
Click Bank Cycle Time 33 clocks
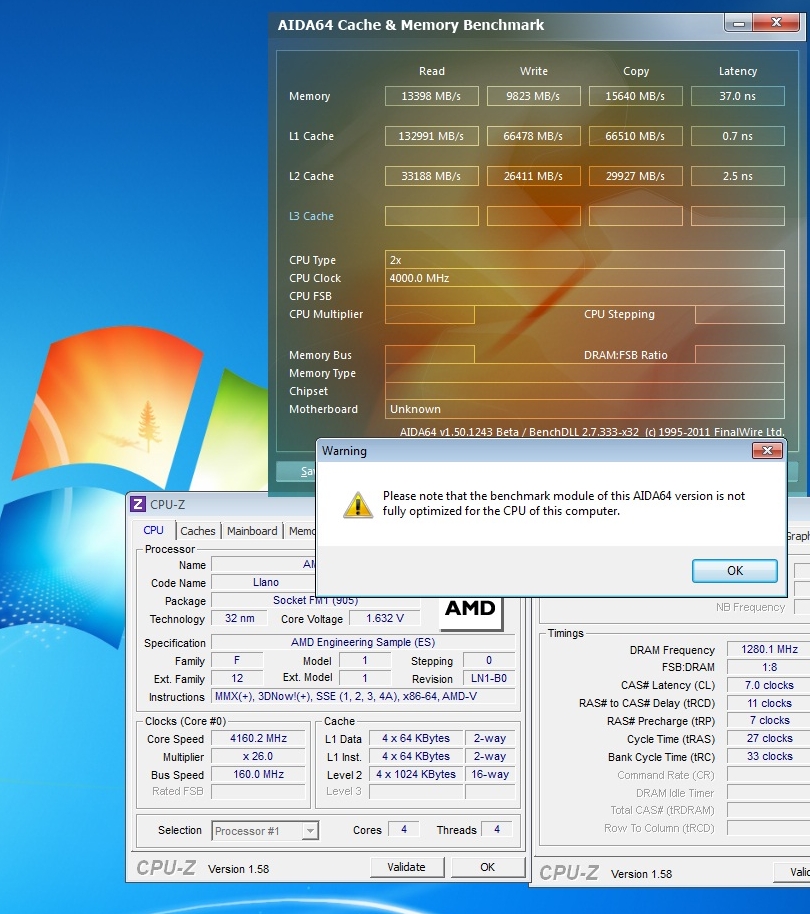769,757
